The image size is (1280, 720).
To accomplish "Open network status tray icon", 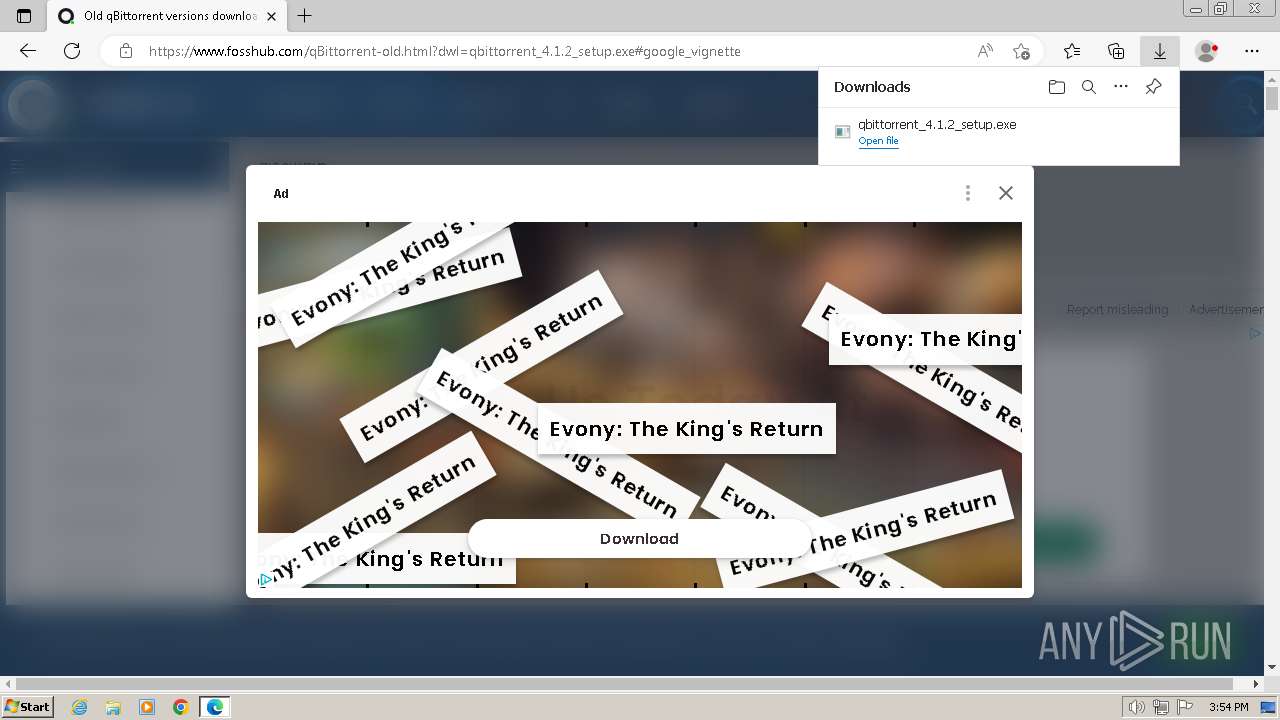I will (1160, 707).
